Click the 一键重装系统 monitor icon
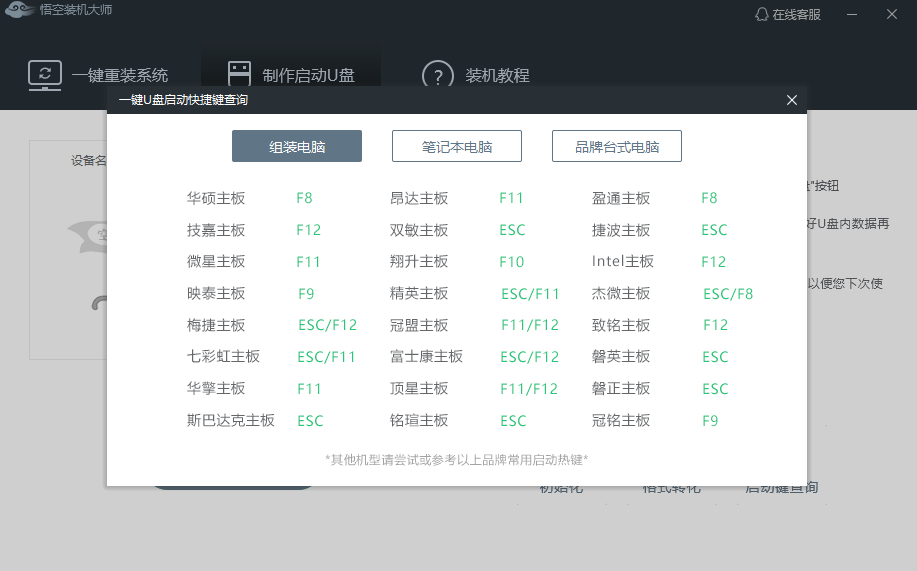Viewport: 917px width, 571px height. click(45, 75)
